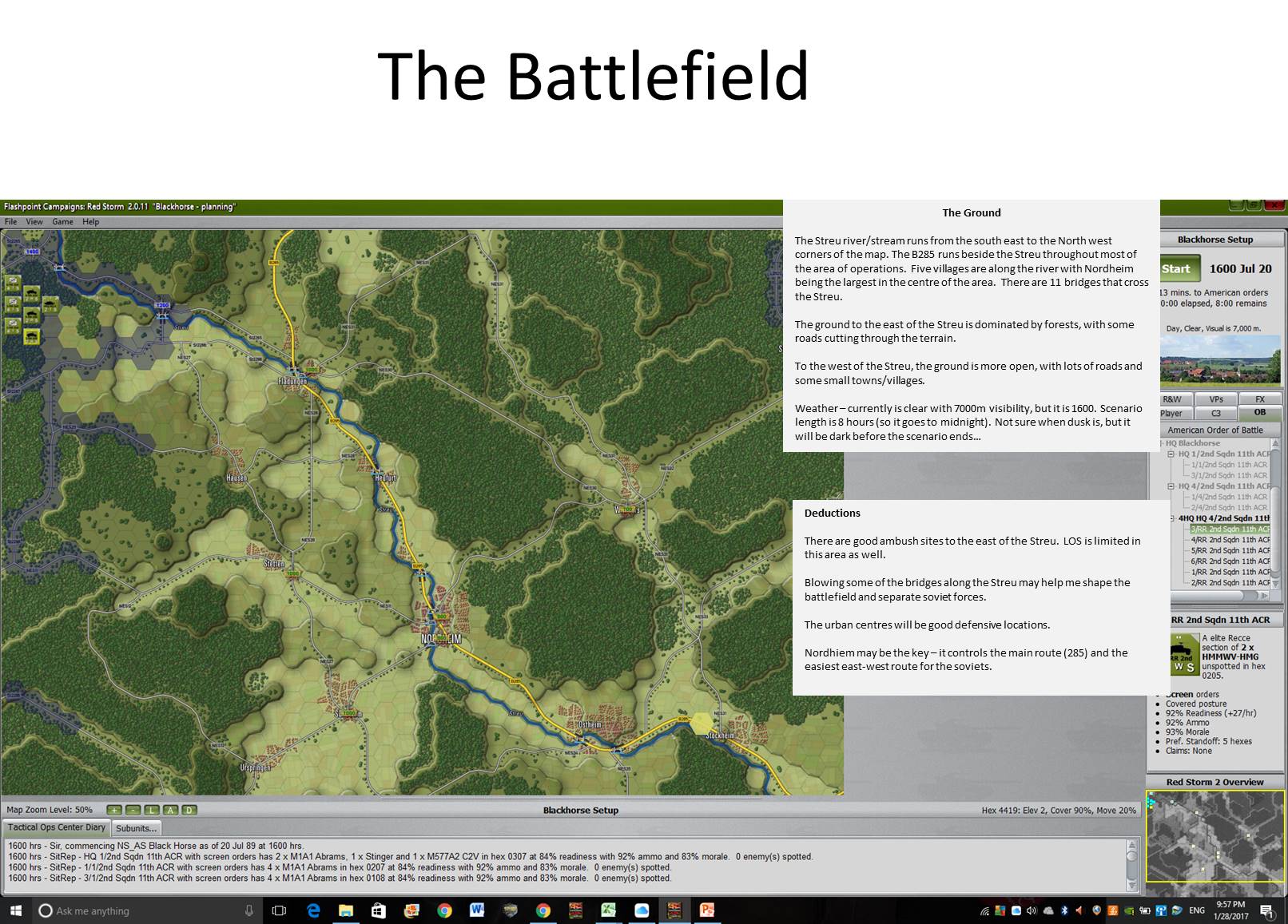The width and height of the screenshot is (1288, 924).
Task: Open Task View from the taskbar
Action: pos(279,910)
